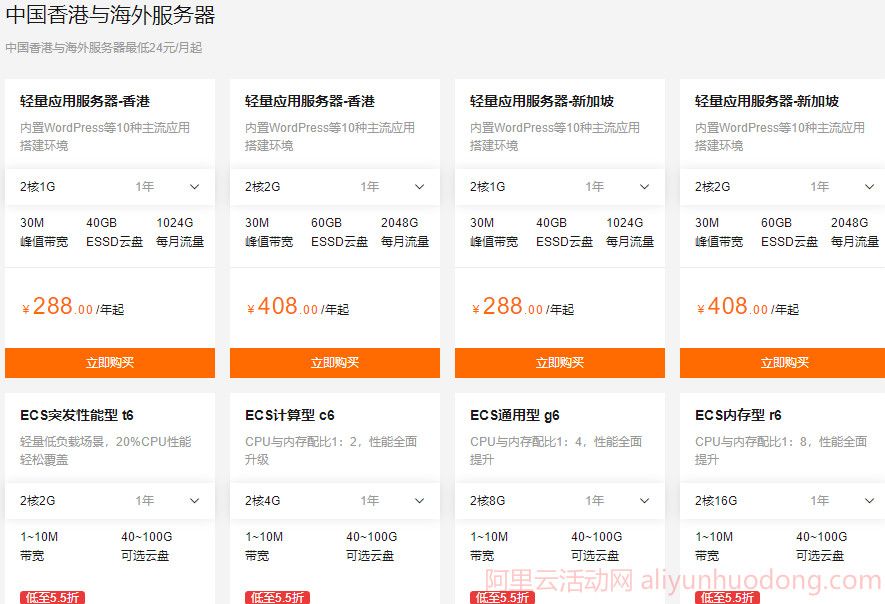
Task: Click 1~10M 带宽 on the ECS突发性能型 t6 card
Action: click(39, 546)
